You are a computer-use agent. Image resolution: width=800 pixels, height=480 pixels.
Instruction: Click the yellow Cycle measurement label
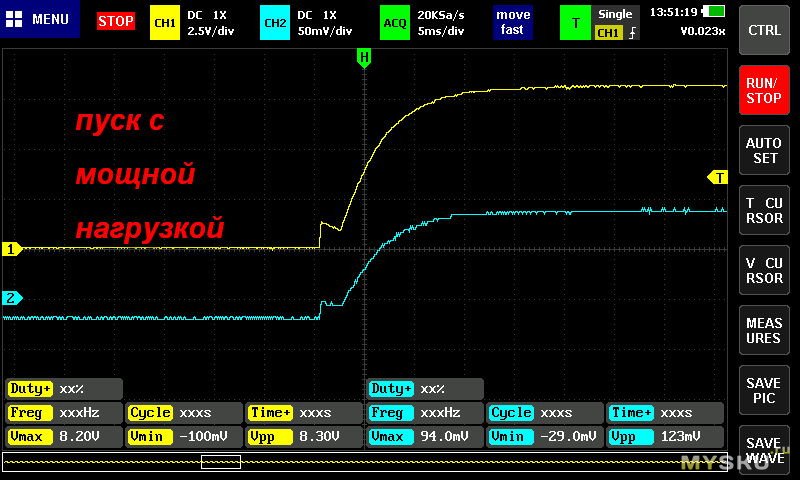click(x=150, y=413)
